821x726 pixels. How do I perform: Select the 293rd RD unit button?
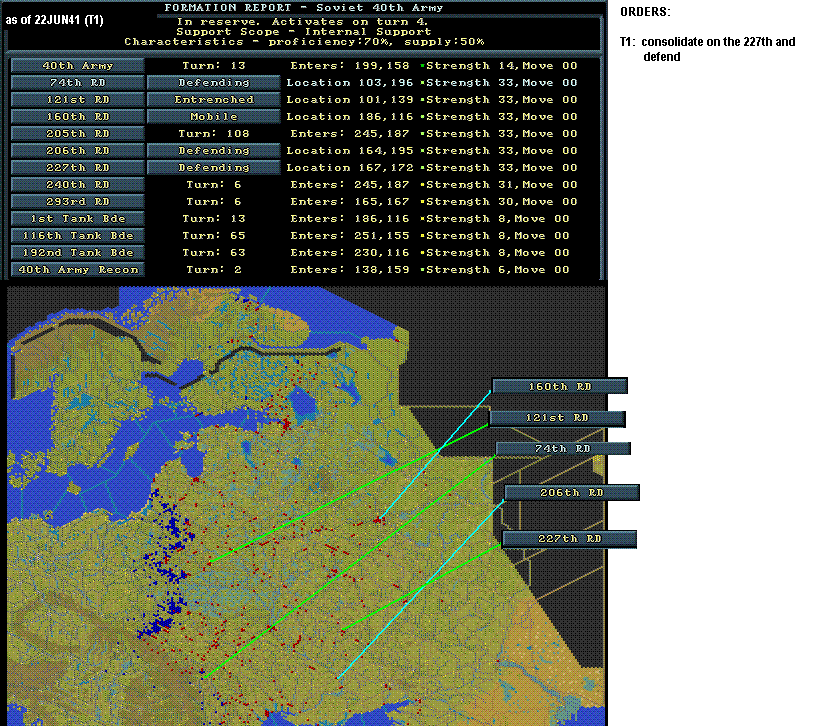pyautogui.click(x=77, y=202)
